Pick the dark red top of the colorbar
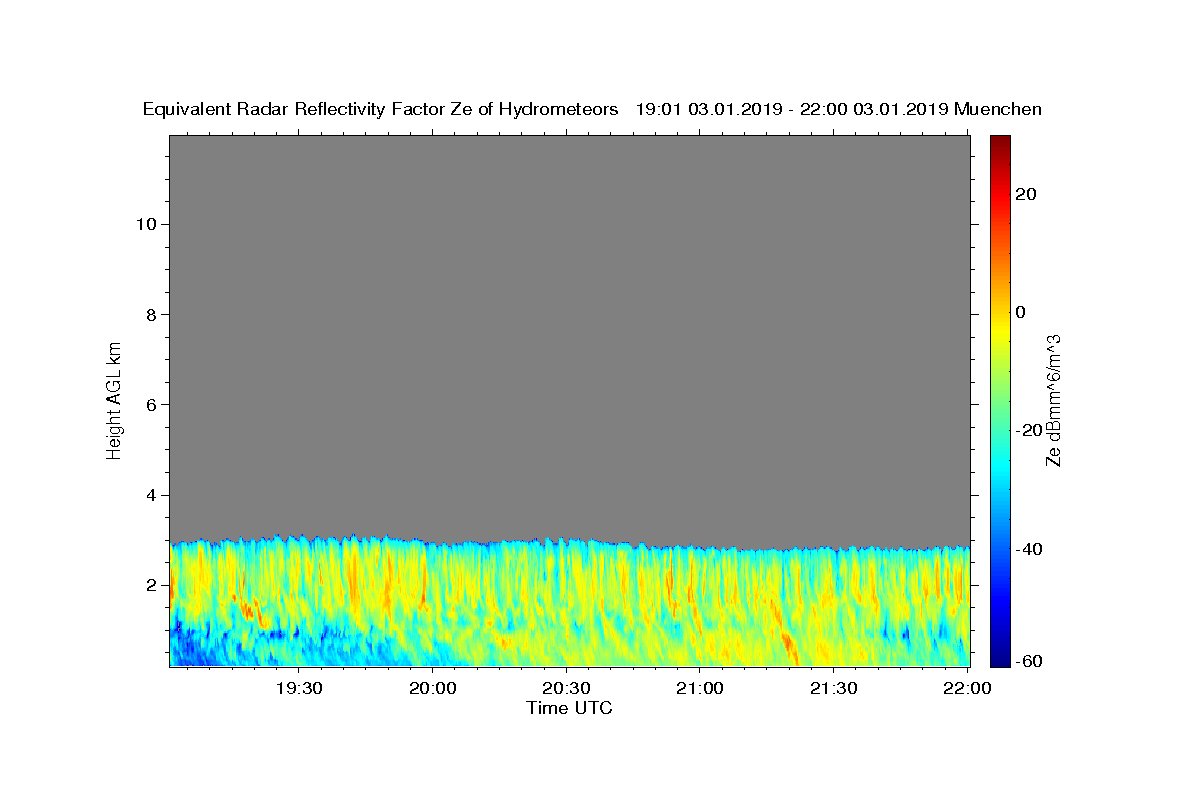This screenshot has width=1200, height=800. click(1000, 142)
